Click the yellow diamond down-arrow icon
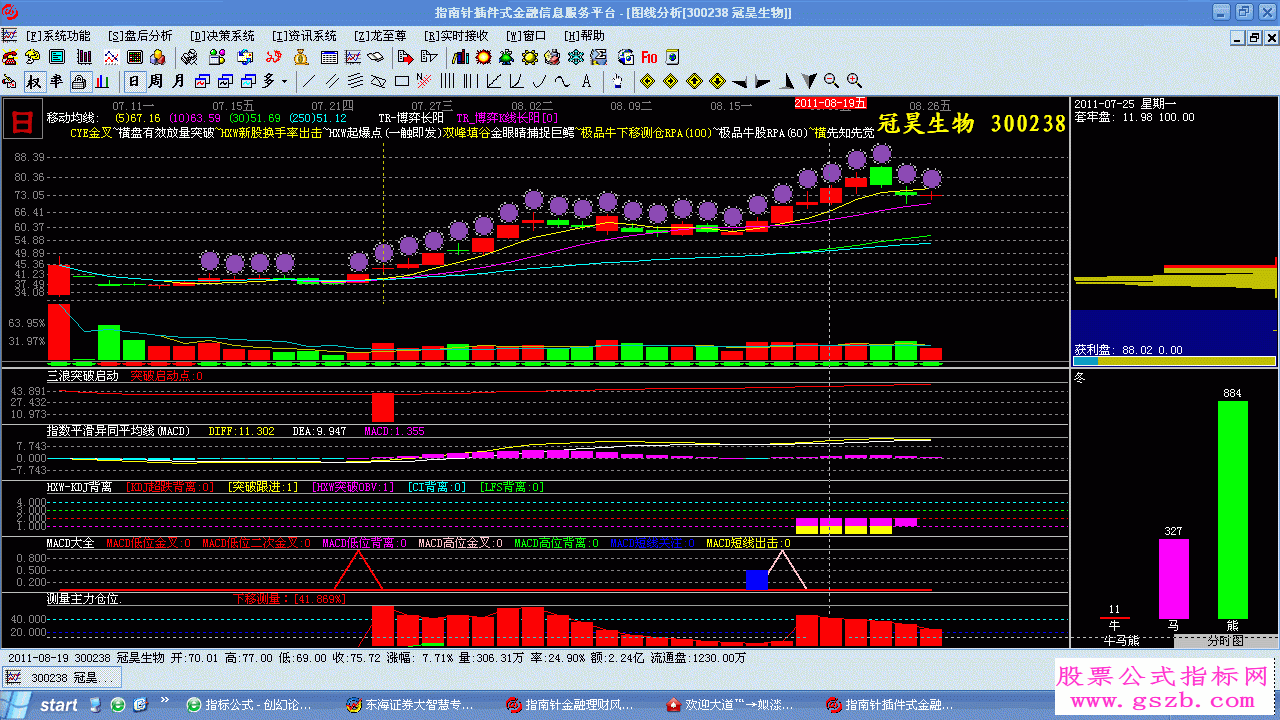 point(716,81)
